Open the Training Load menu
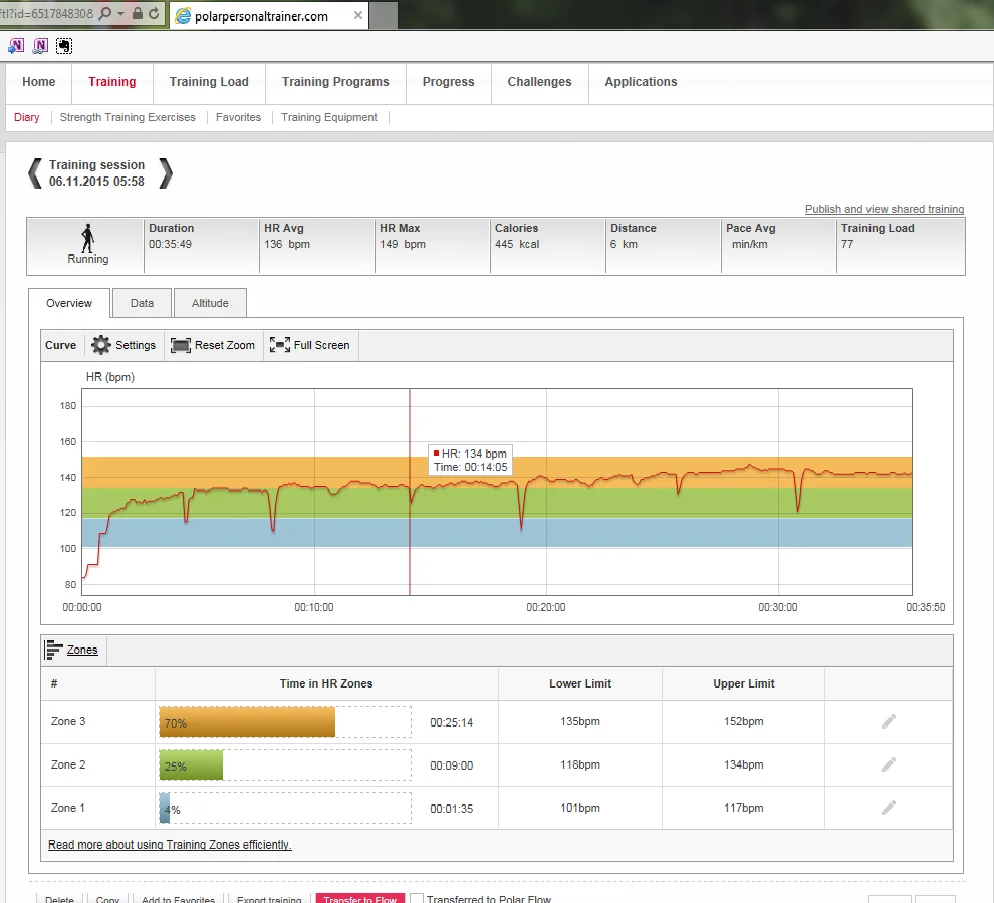Screen dimensions: 994x903 [209, 82]
